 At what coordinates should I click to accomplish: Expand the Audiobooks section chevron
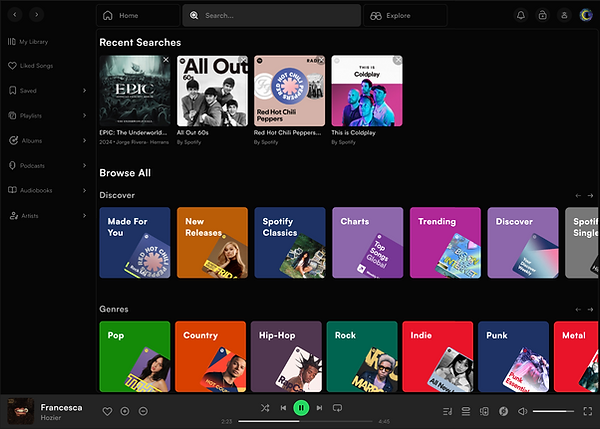(85, 190)
